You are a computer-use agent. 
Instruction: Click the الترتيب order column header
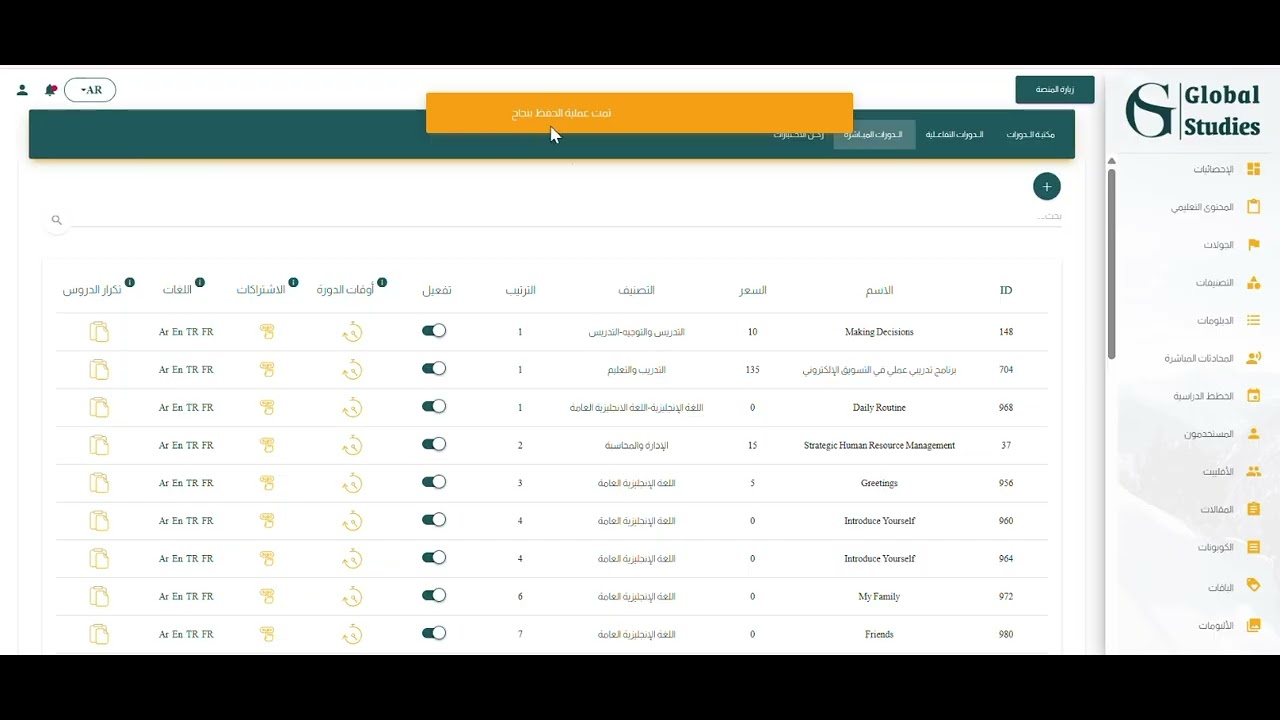(520, 290)
